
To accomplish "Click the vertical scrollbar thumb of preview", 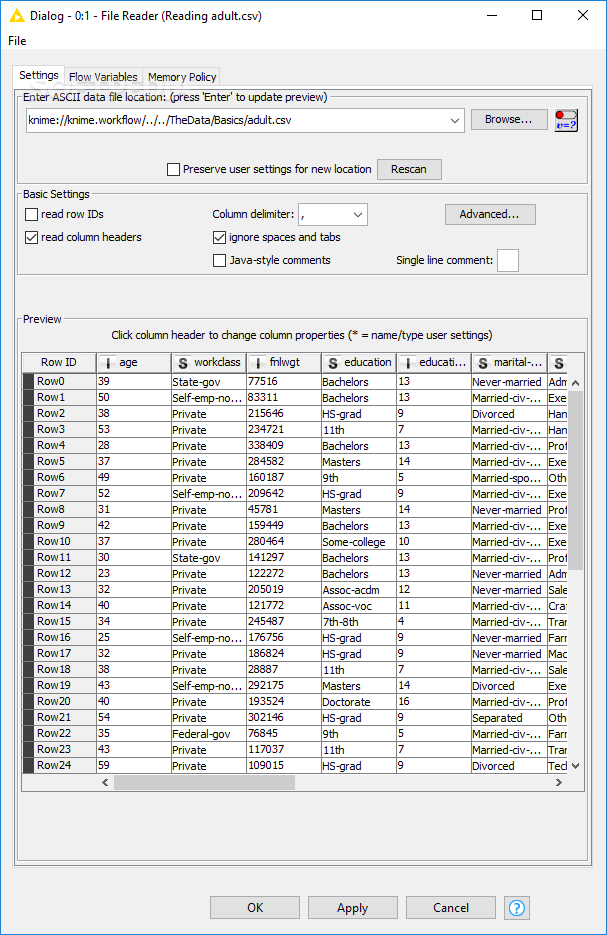I will pyautogui.click(x=575, y=480).
